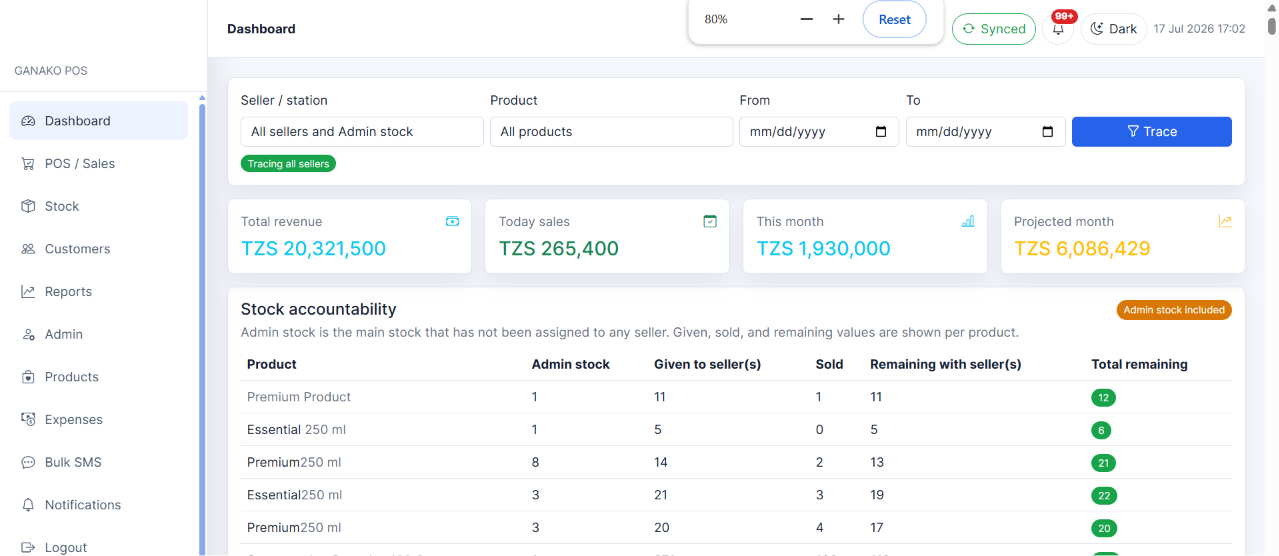Click the zoom out minus icon

click(807, 19)
